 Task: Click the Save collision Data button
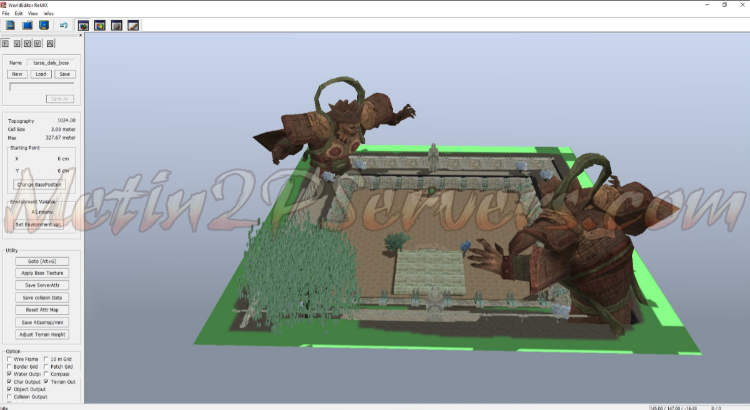pos(42,298)
